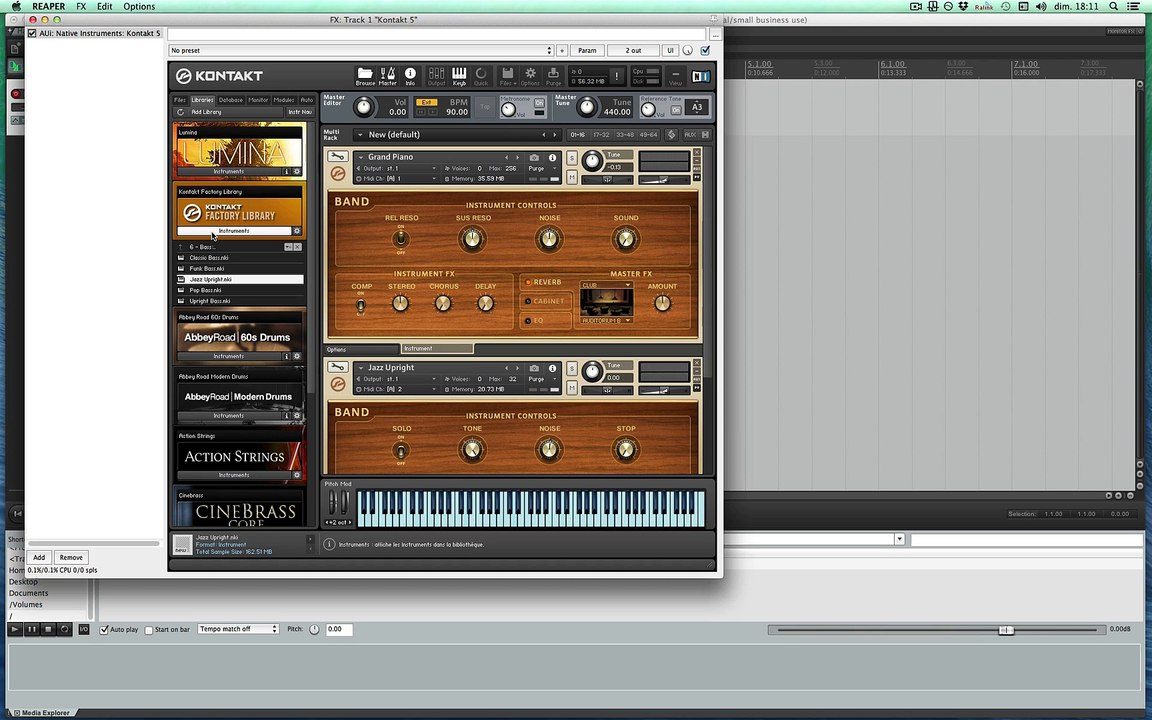This screenshot has width=1152, height=720.
Task: Open the Master editor metronome icon
Action: (388, 76)
